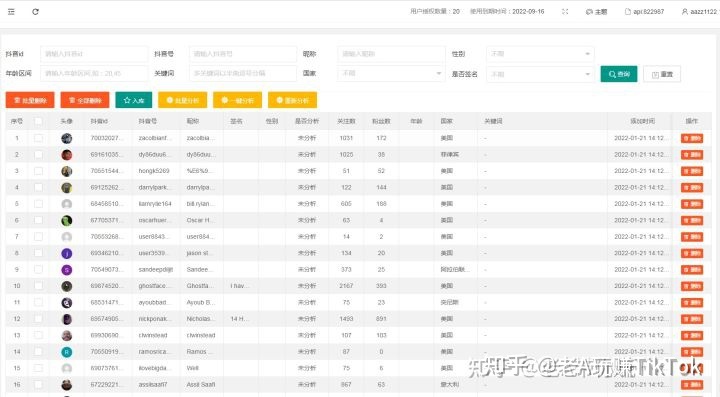Open the aazz1122 user account menu

pyautogui.click(x=700, y=11)
